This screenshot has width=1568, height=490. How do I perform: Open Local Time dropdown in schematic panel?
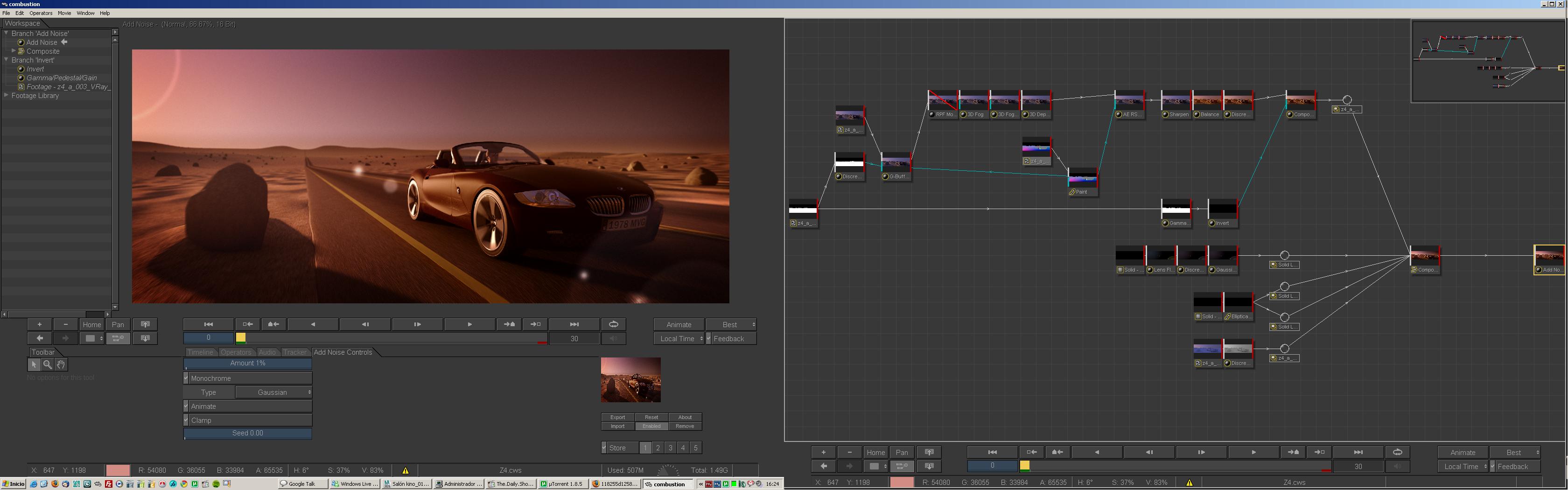point(1463,467)
